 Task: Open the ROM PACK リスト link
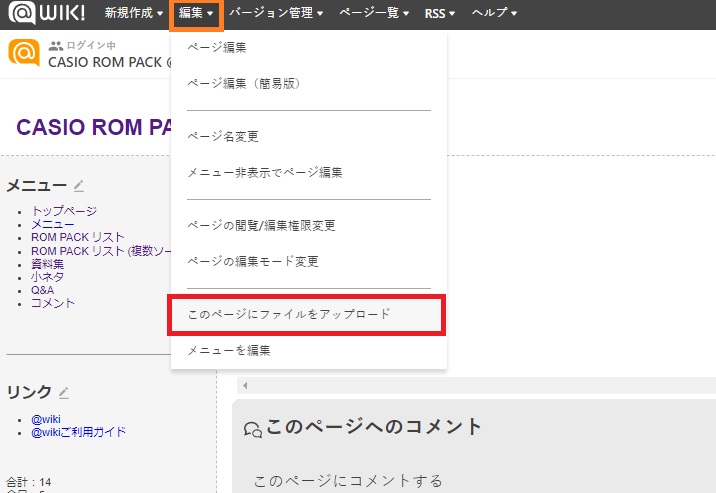pos(78,237)
